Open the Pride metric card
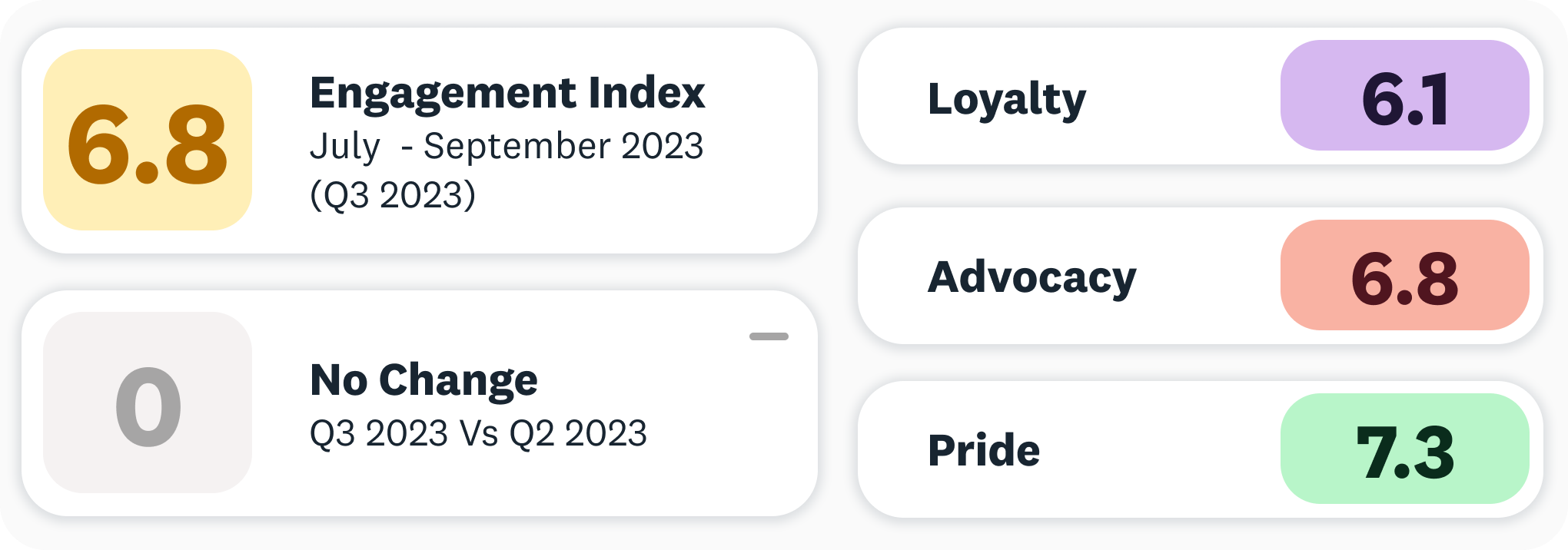Viewport: 1568px width, 550px height. (x=1200, y=449)
